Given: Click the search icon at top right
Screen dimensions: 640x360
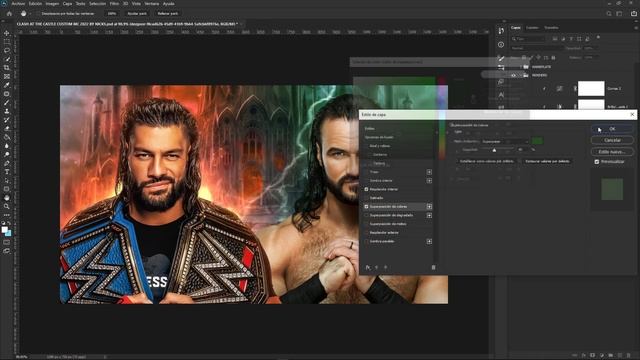Looking at the screenshot, I should (609, 13).
